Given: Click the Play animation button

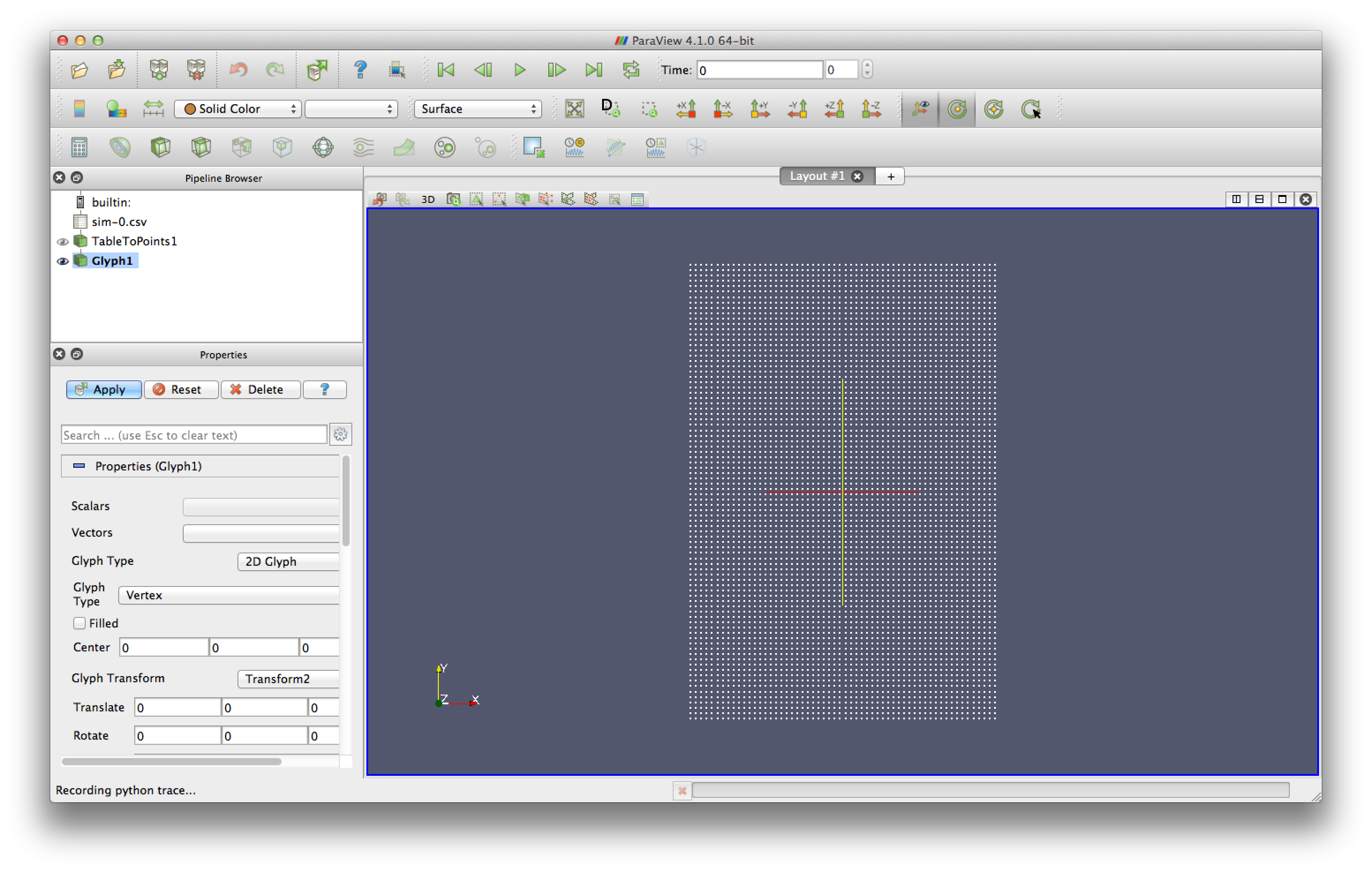Looking at the screenshot, I should (520, 70).
